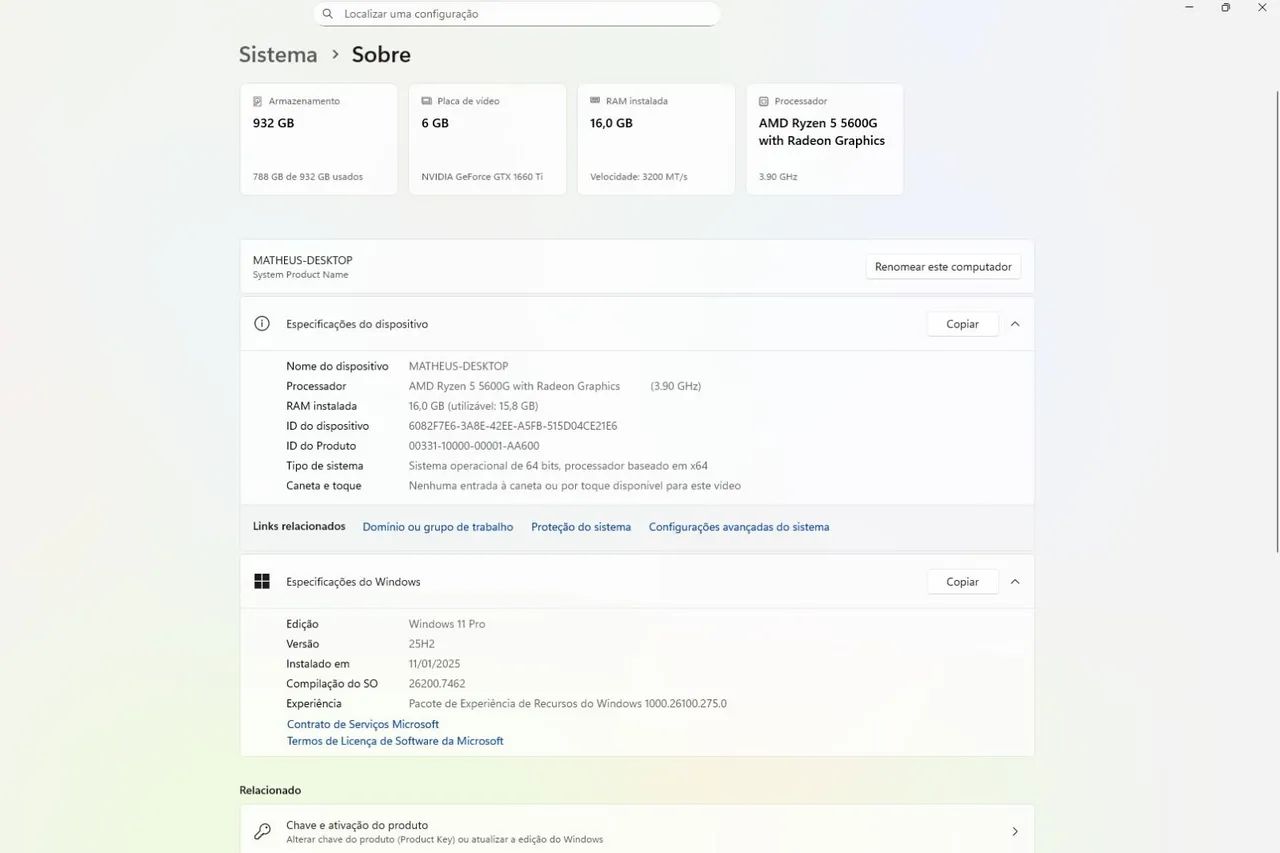Click the device specifications info icon
The width and height of the screenshot is (1280, 853).
(x=262, y=324)
